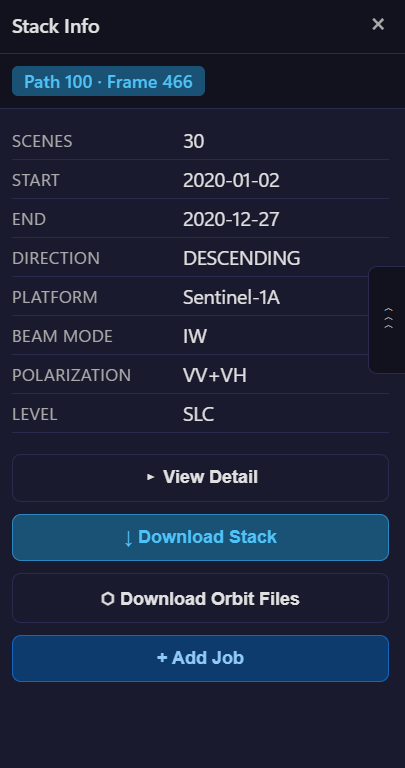The image size is (405, 768).
Task: Close the Stack Info panel
Action: click(x=378, y=24)
